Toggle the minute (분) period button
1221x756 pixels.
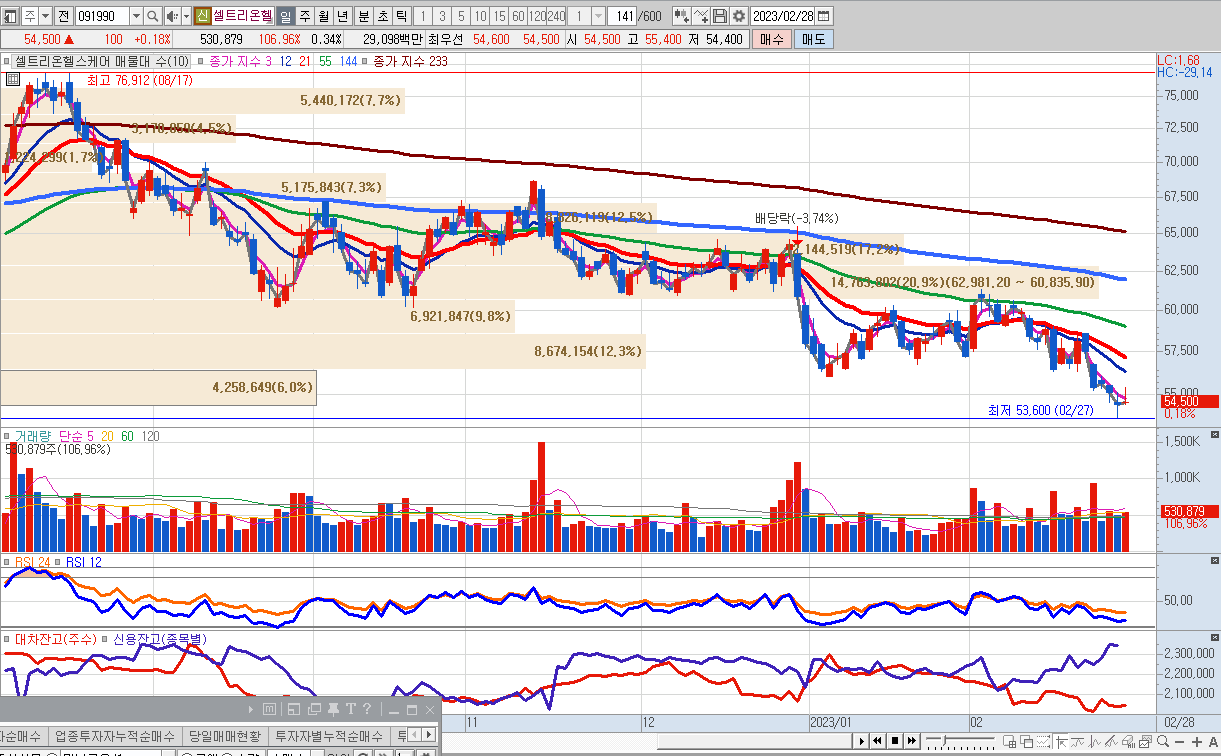pyautogui.click(x=362, y=16)
